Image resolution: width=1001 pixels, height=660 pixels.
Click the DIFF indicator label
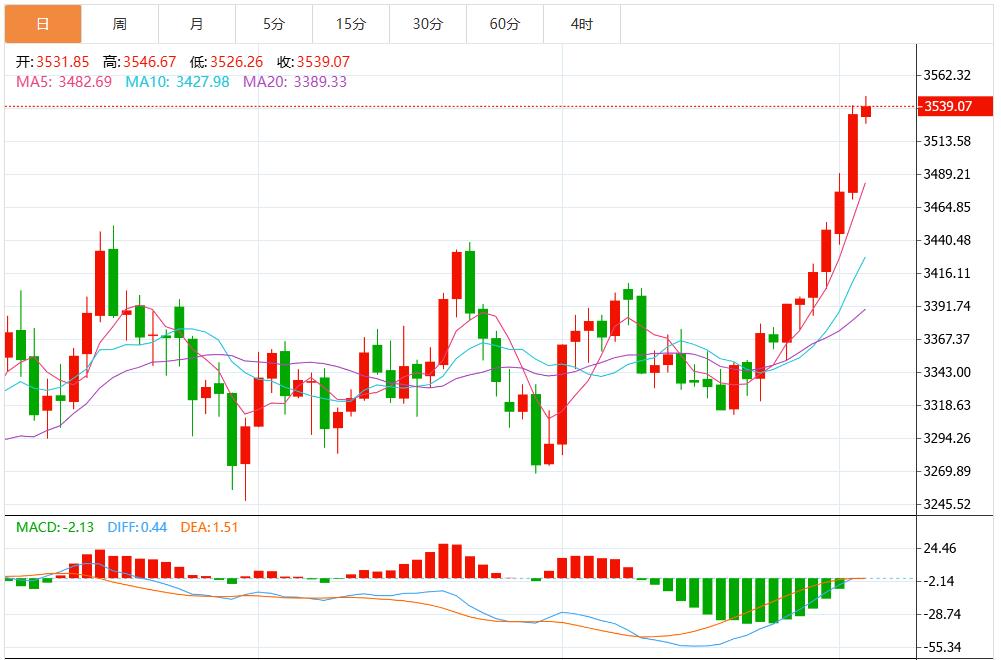tap(139, 527)
